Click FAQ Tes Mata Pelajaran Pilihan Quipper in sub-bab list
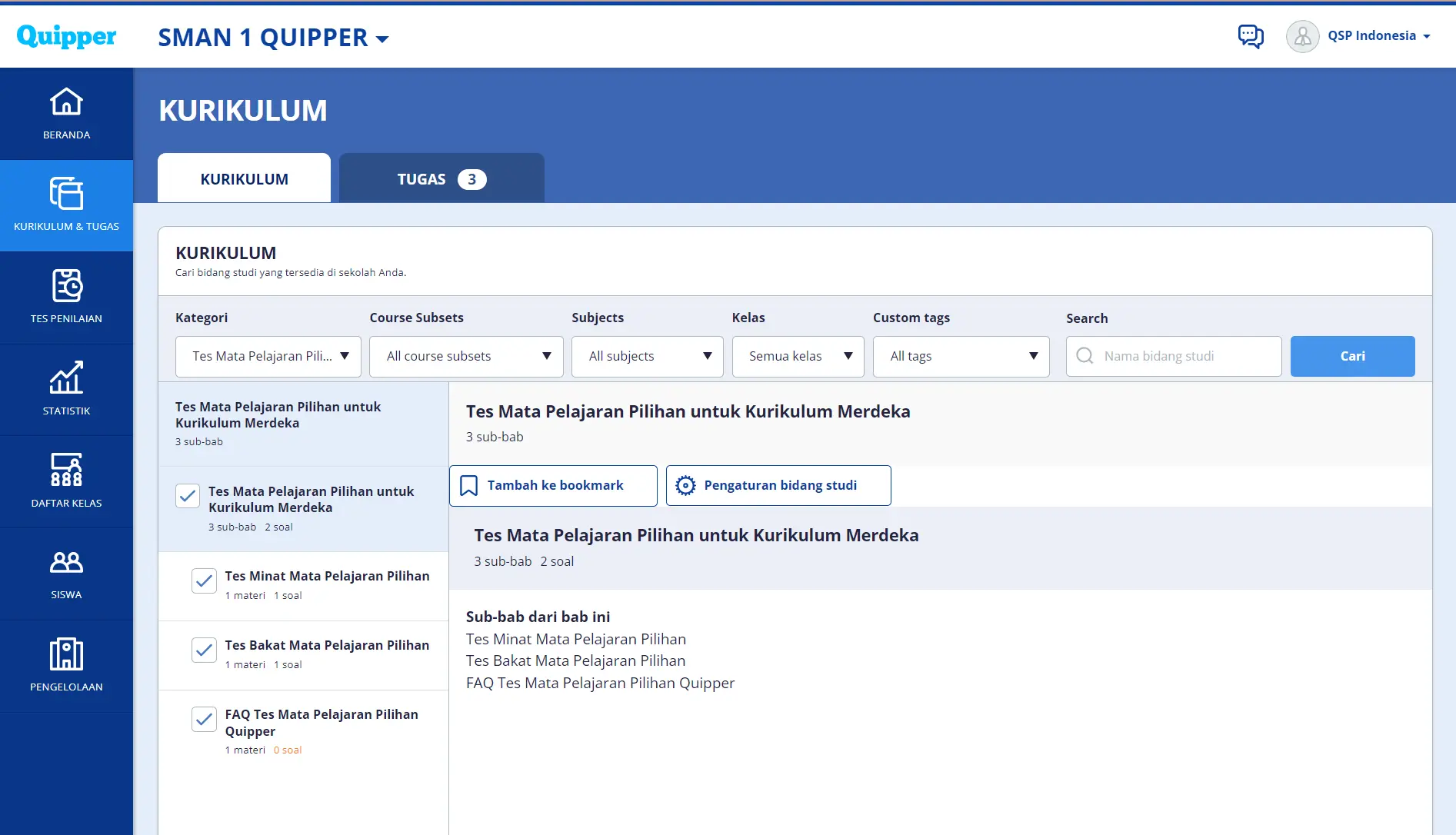Screen dimensions: 1456x835 pyautogui.click(x=600, y=683)
